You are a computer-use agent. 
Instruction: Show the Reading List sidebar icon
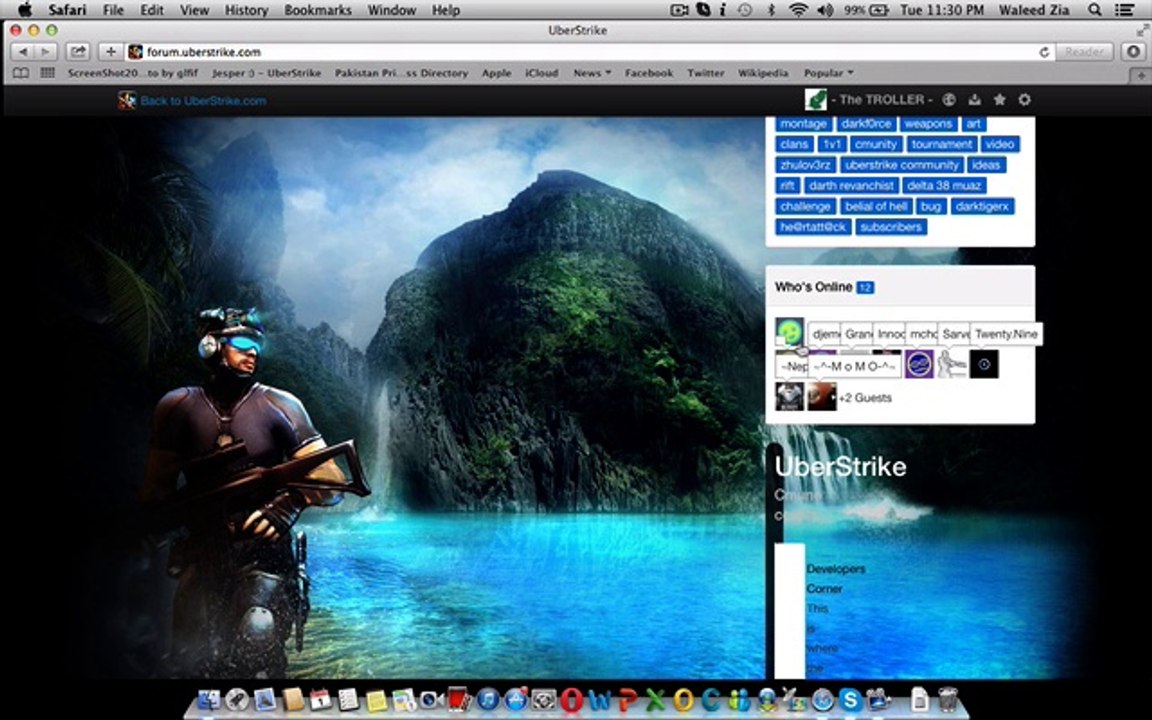(21, 73)
